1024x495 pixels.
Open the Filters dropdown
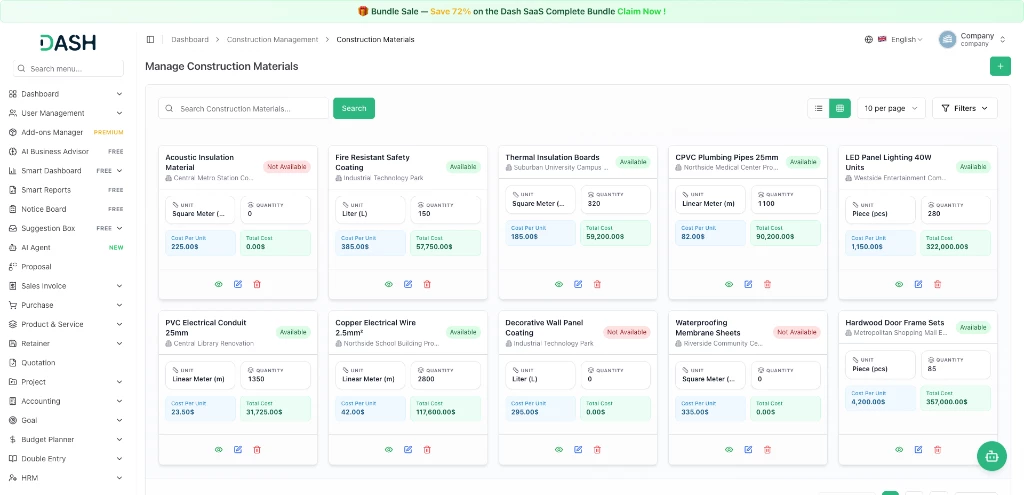pos(965,108)
